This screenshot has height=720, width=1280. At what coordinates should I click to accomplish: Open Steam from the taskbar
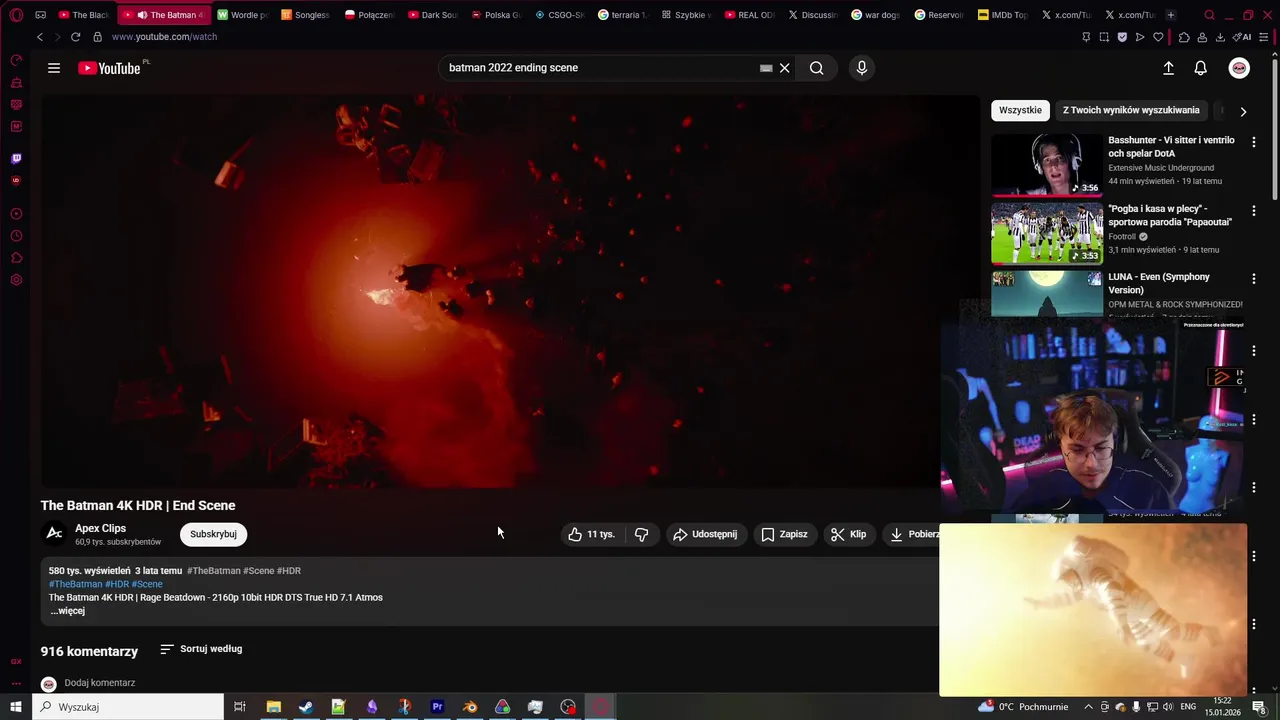306,707
